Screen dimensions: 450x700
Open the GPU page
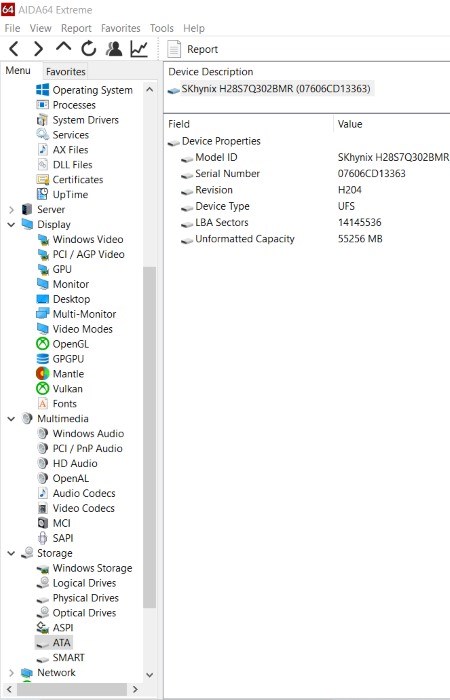(x=54, y=269)
